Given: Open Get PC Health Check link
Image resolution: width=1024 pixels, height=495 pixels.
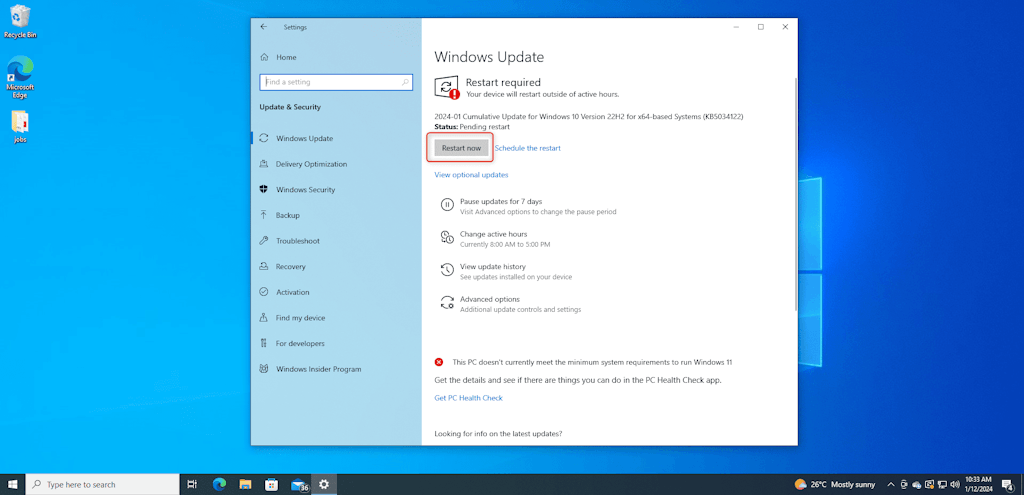Looking at the screenshot, I should (468, 398).
